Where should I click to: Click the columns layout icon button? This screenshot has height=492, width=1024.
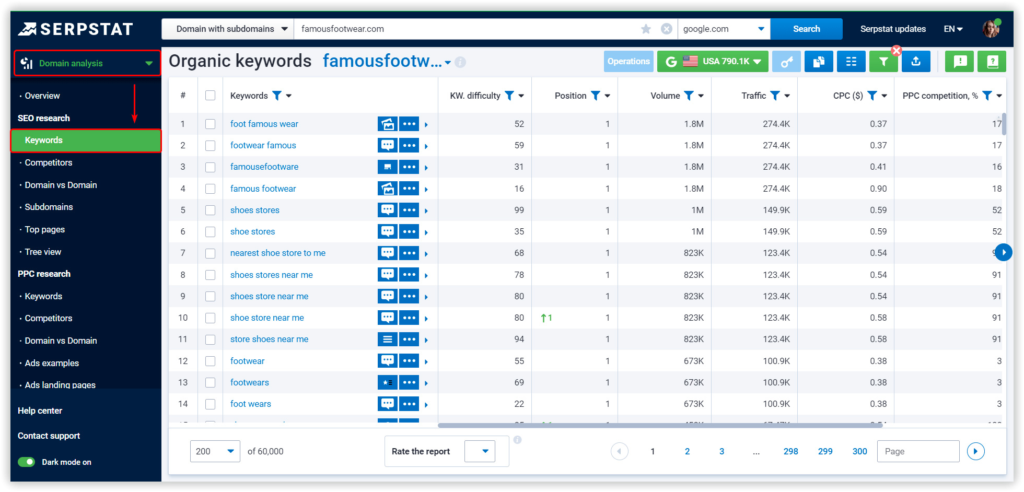(x=851, y=61)
